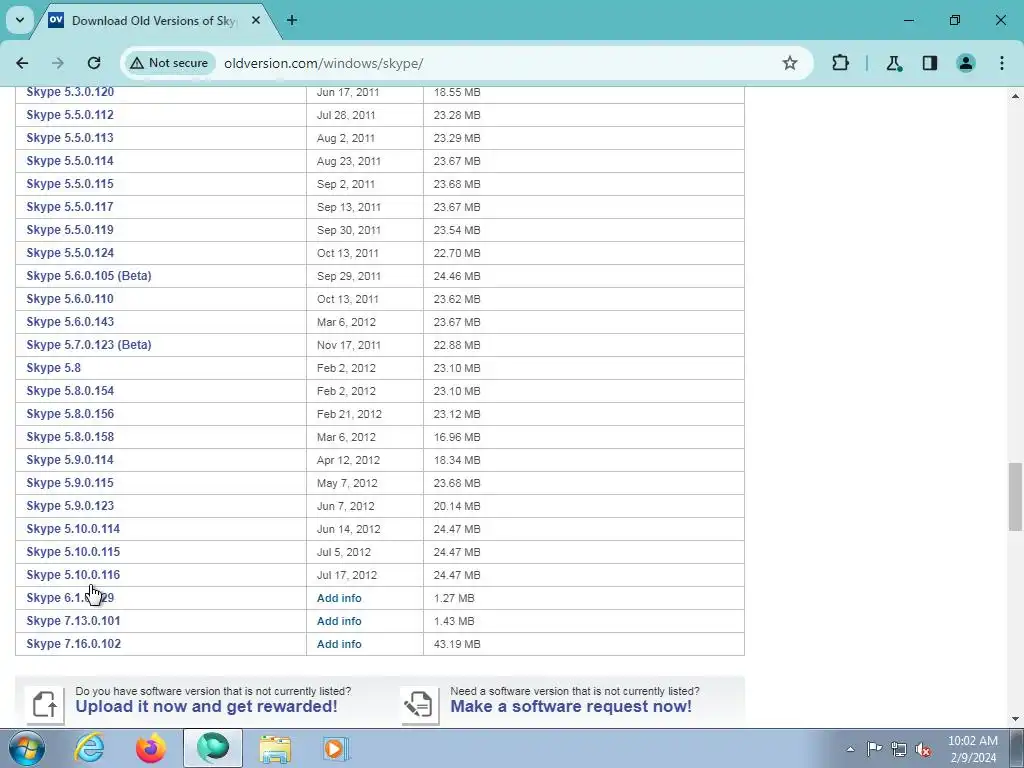Click the scrollbar down arrow
The width and height of the screenshot is (1024, 768).
coord(1015,719)
